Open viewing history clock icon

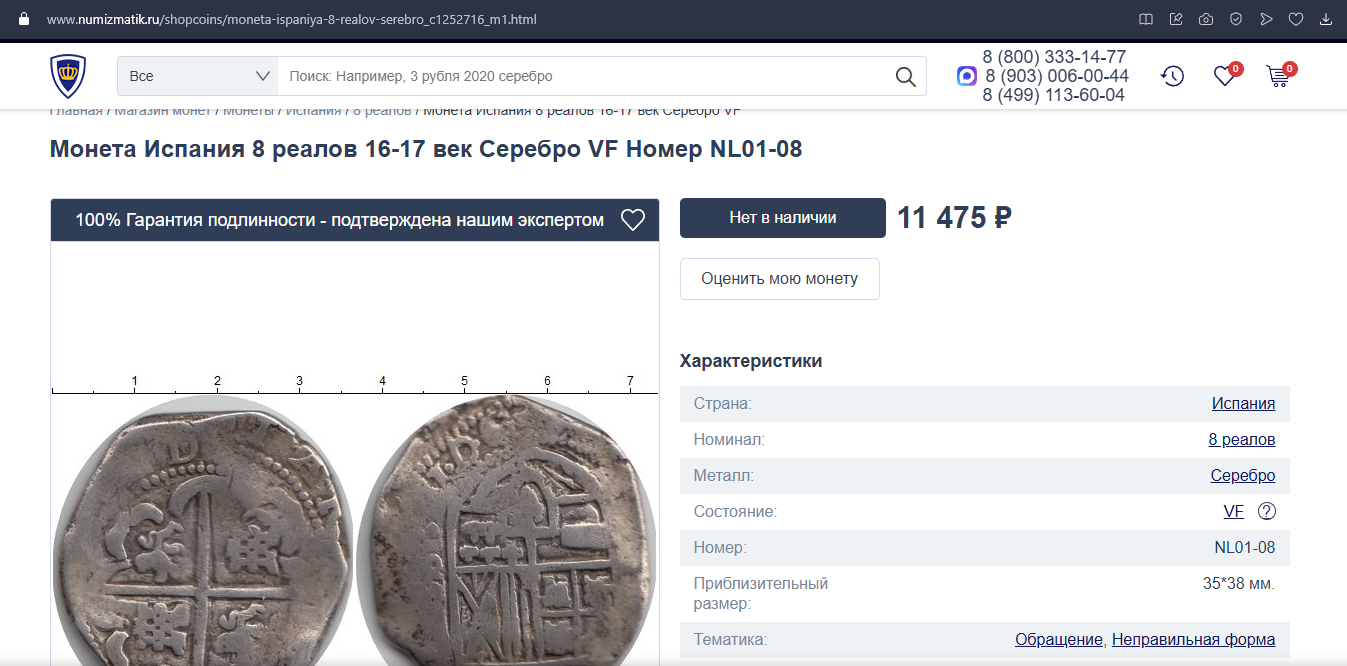1172,76
